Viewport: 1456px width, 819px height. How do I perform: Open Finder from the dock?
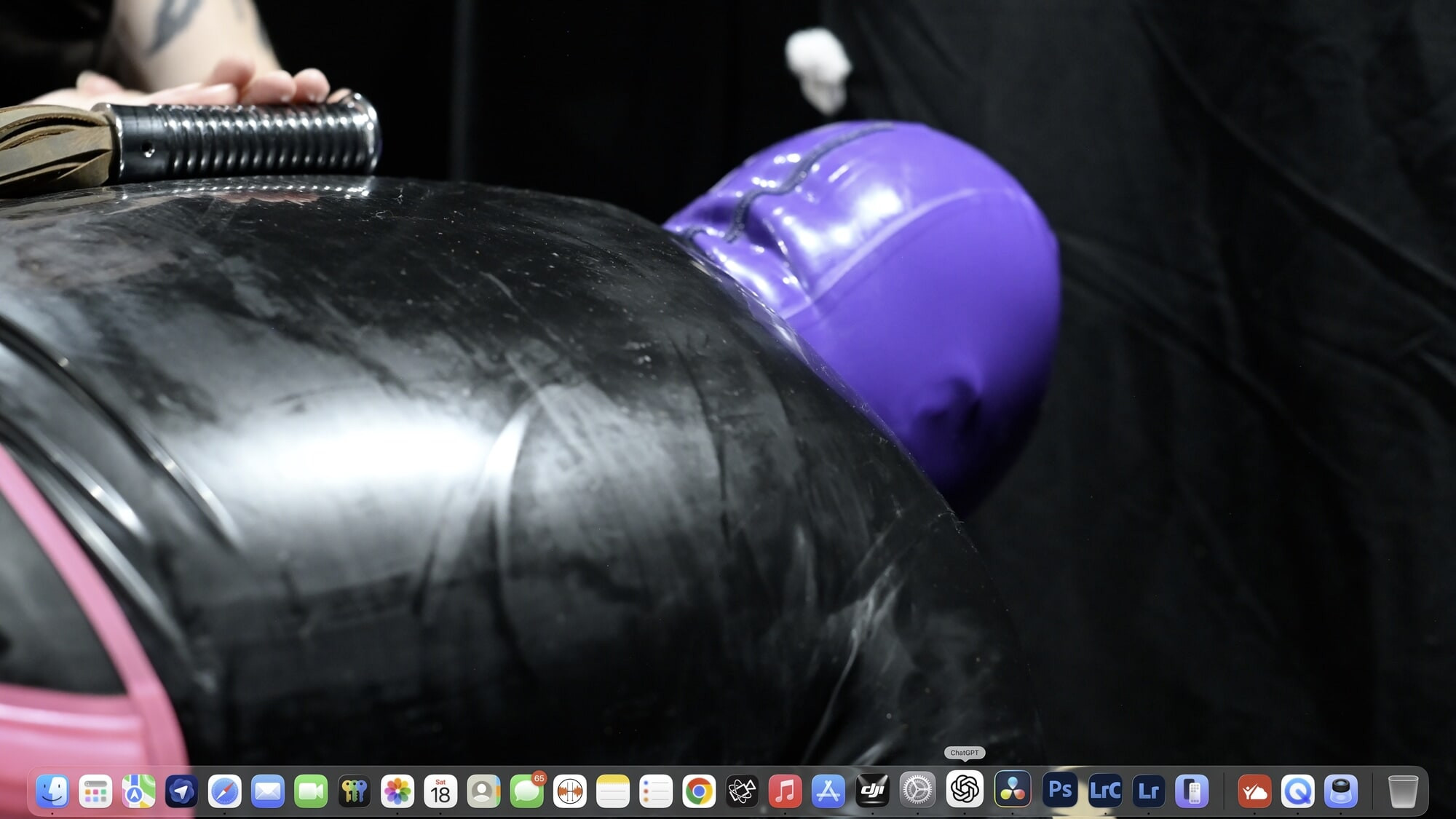pos(52,791)
